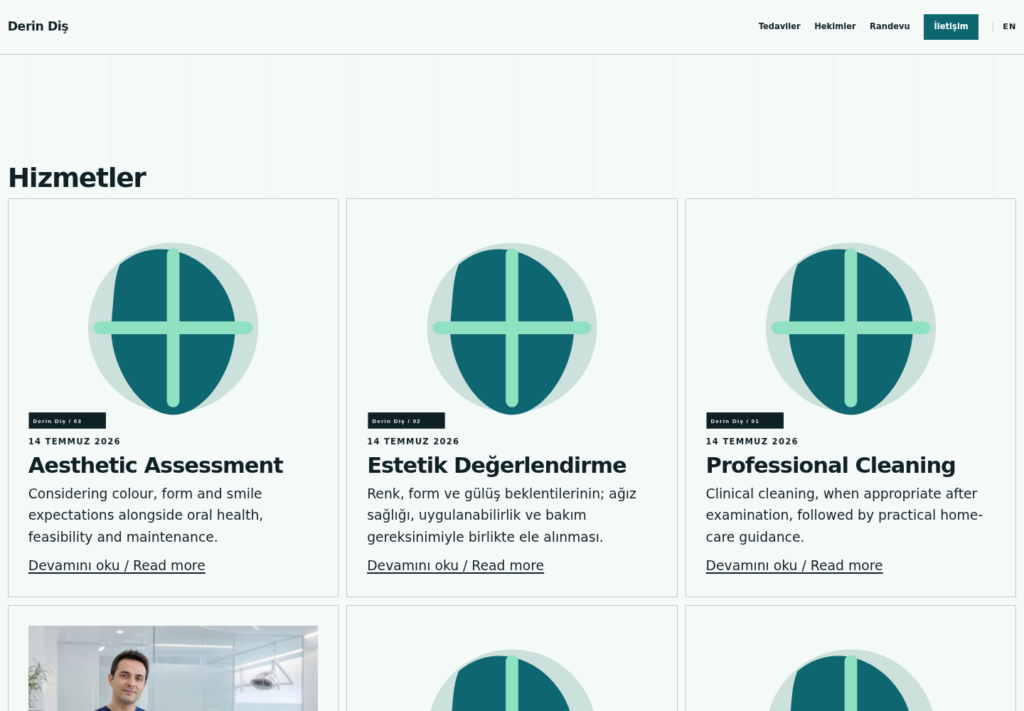Read more under Professional Cleaning

[x=794, y=565]
